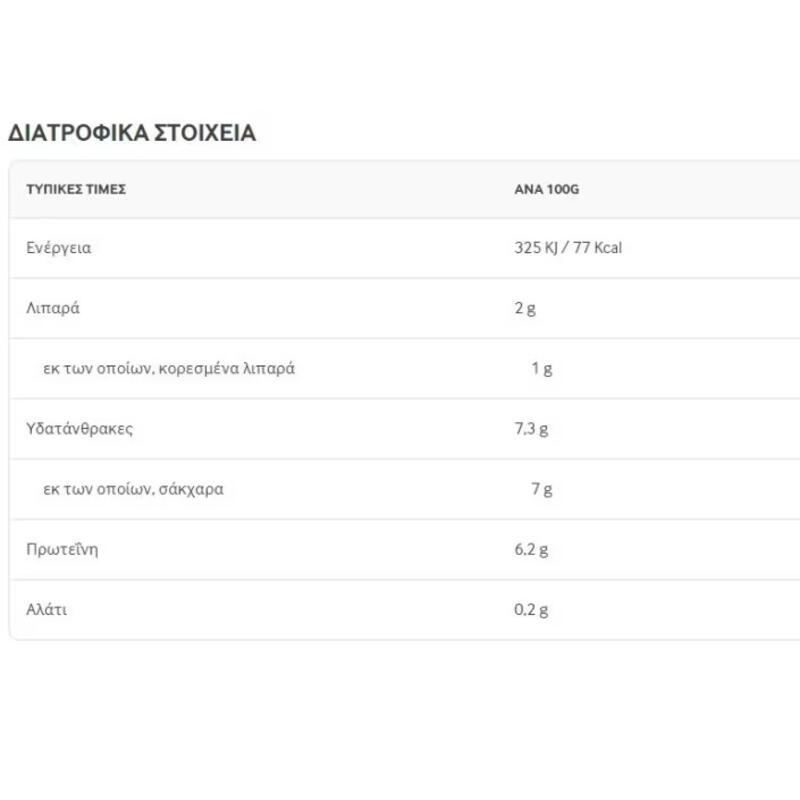Select the Ενέργεια row label
Image resolution: width=800 pixels, height=800 pixels.
point(58,248)
